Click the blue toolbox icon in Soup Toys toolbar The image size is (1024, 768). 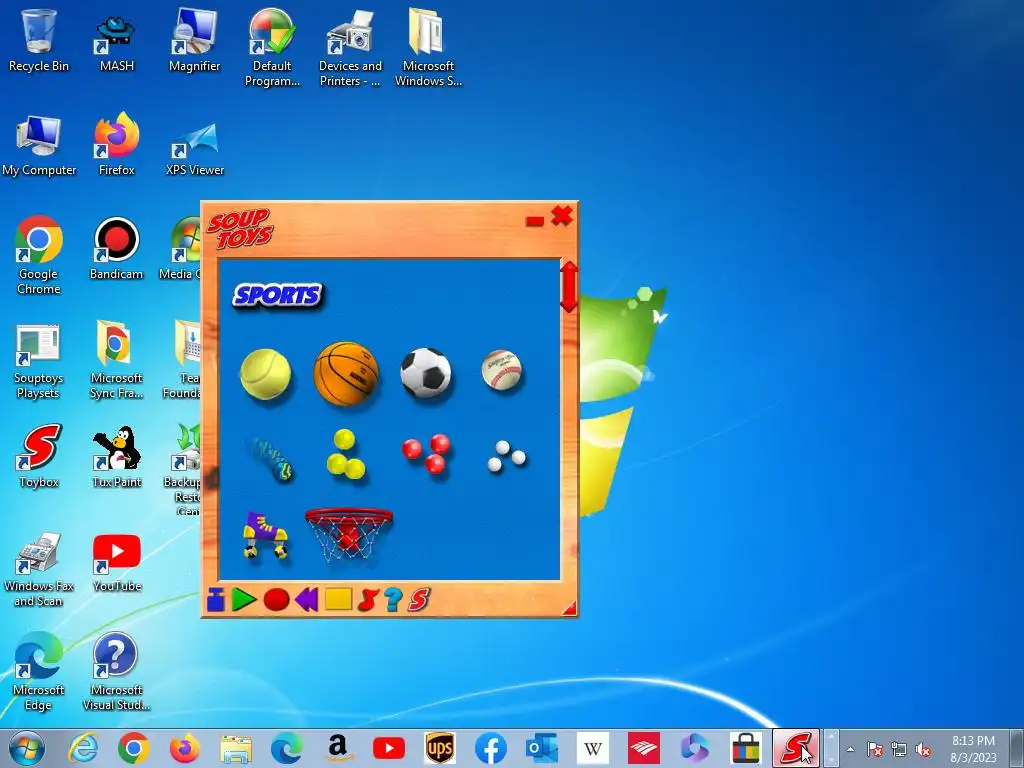point(216,600)
